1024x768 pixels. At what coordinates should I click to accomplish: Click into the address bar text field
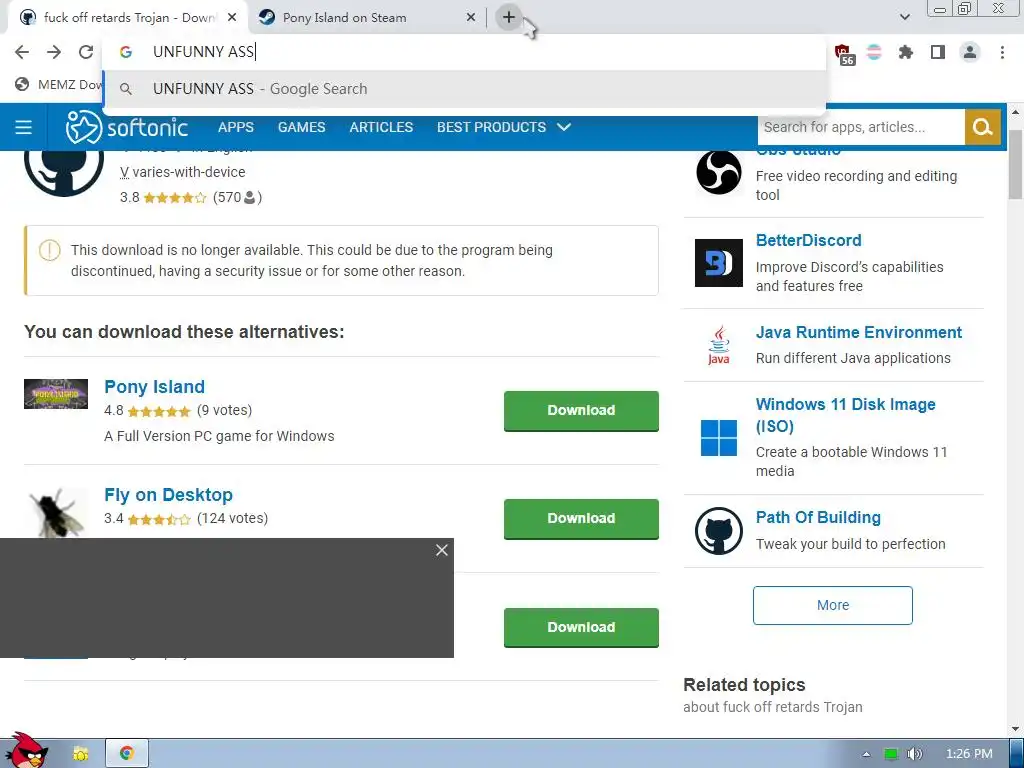click(464, 52)
